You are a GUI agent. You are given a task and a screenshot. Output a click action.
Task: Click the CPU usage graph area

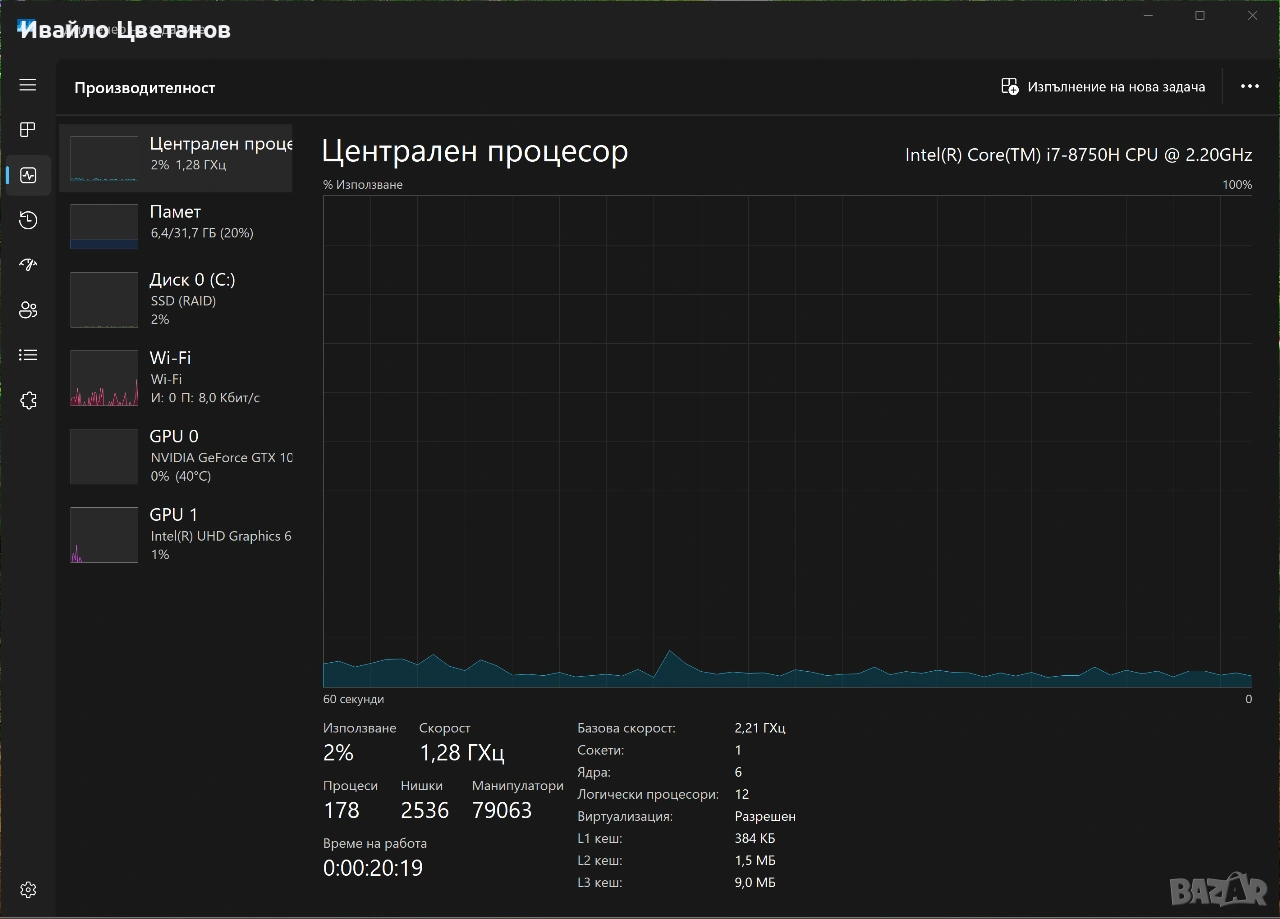tap(787, 440)
